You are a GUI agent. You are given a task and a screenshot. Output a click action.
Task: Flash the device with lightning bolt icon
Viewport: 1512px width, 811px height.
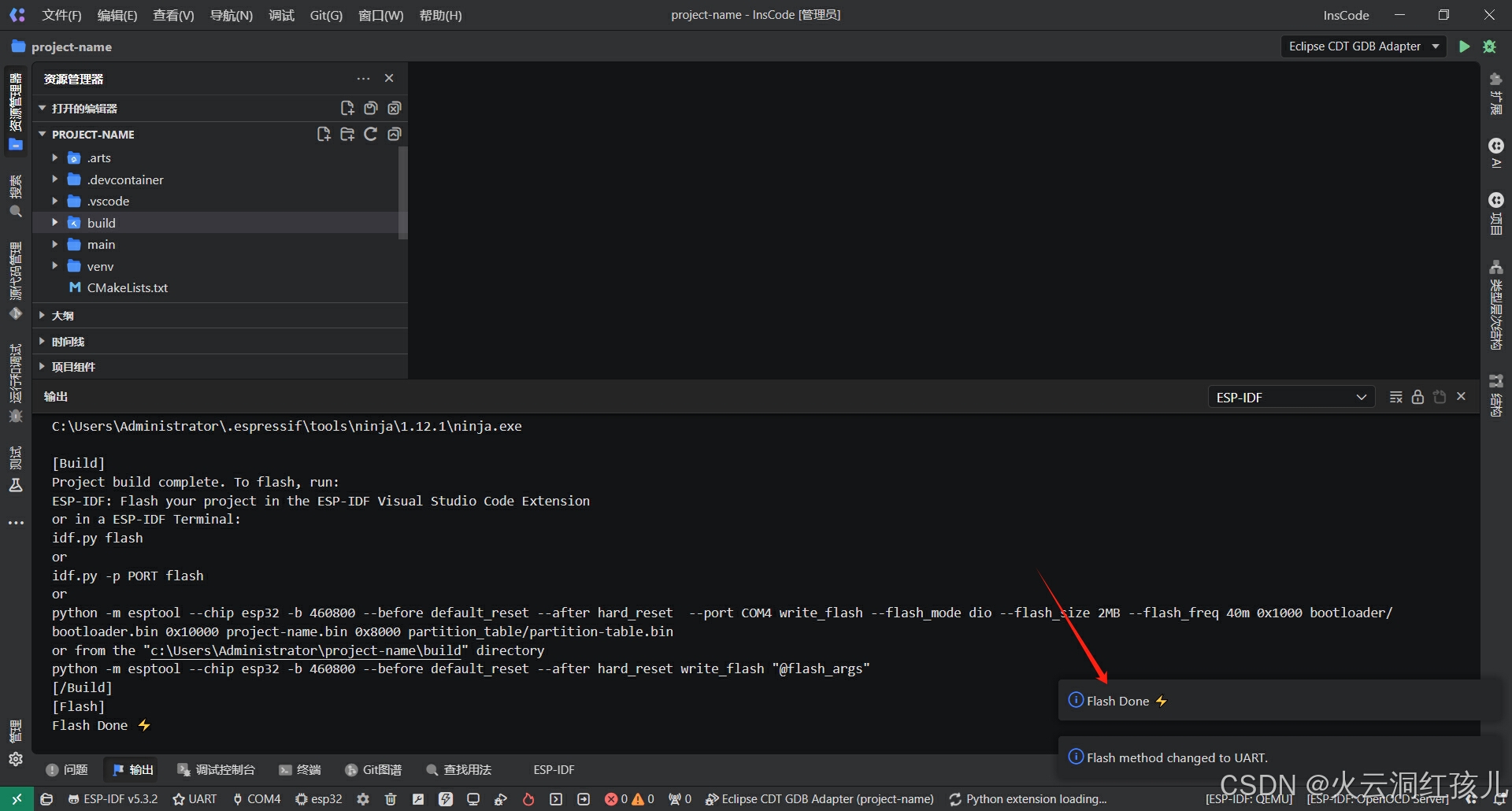[446, 798]
